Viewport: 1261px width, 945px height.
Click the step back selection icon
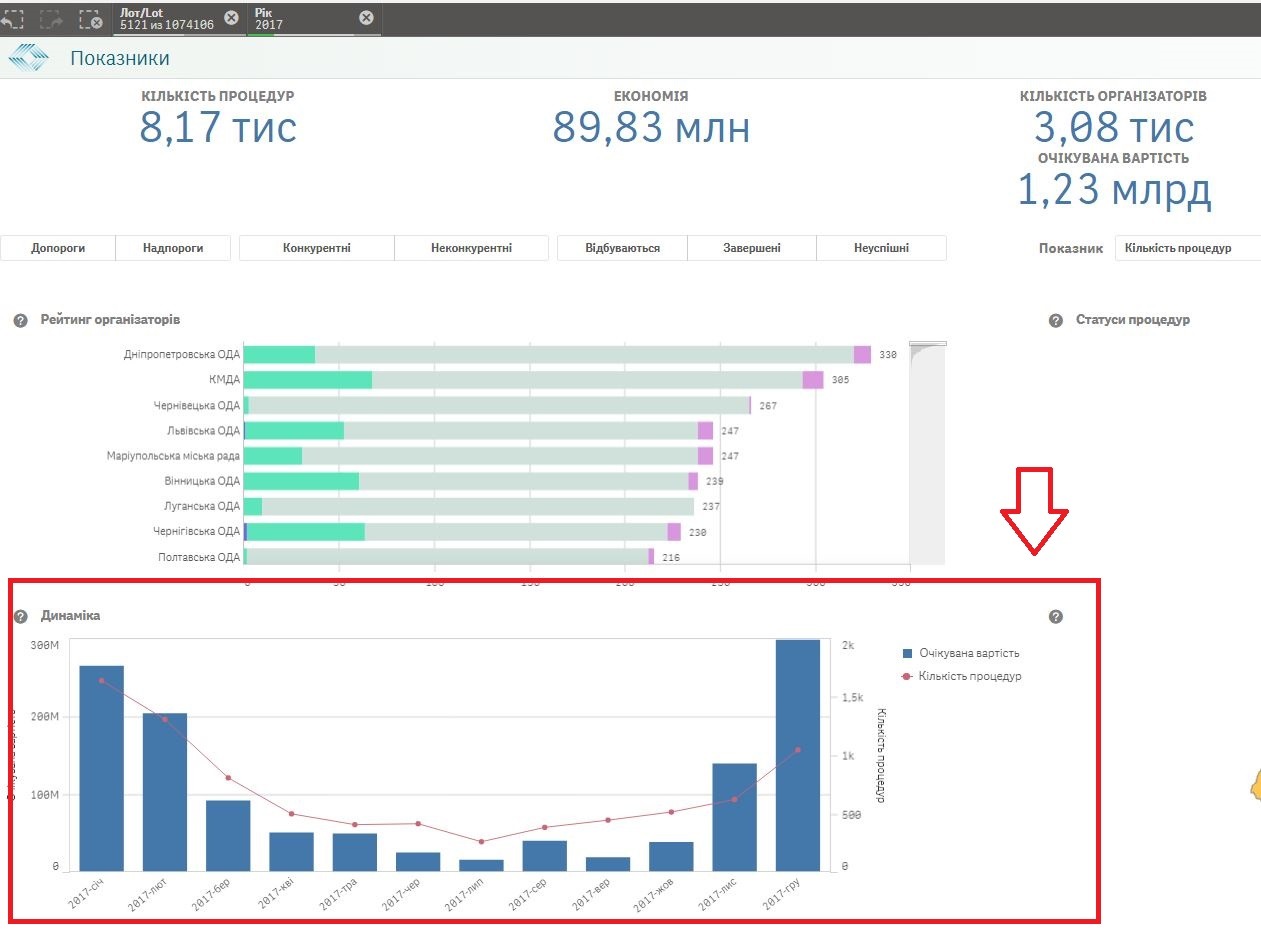coord(12,18)
